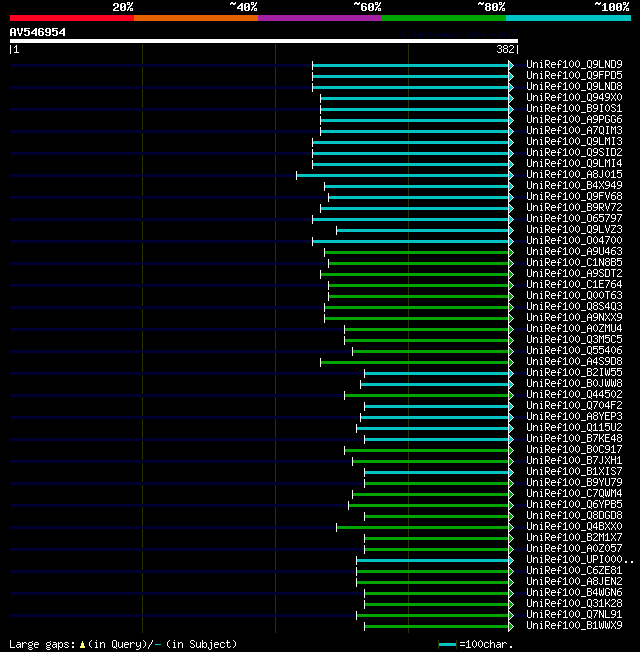Click the UniRef100_Q9LND9 hit label
640x652 pixels.
[574, 64]
